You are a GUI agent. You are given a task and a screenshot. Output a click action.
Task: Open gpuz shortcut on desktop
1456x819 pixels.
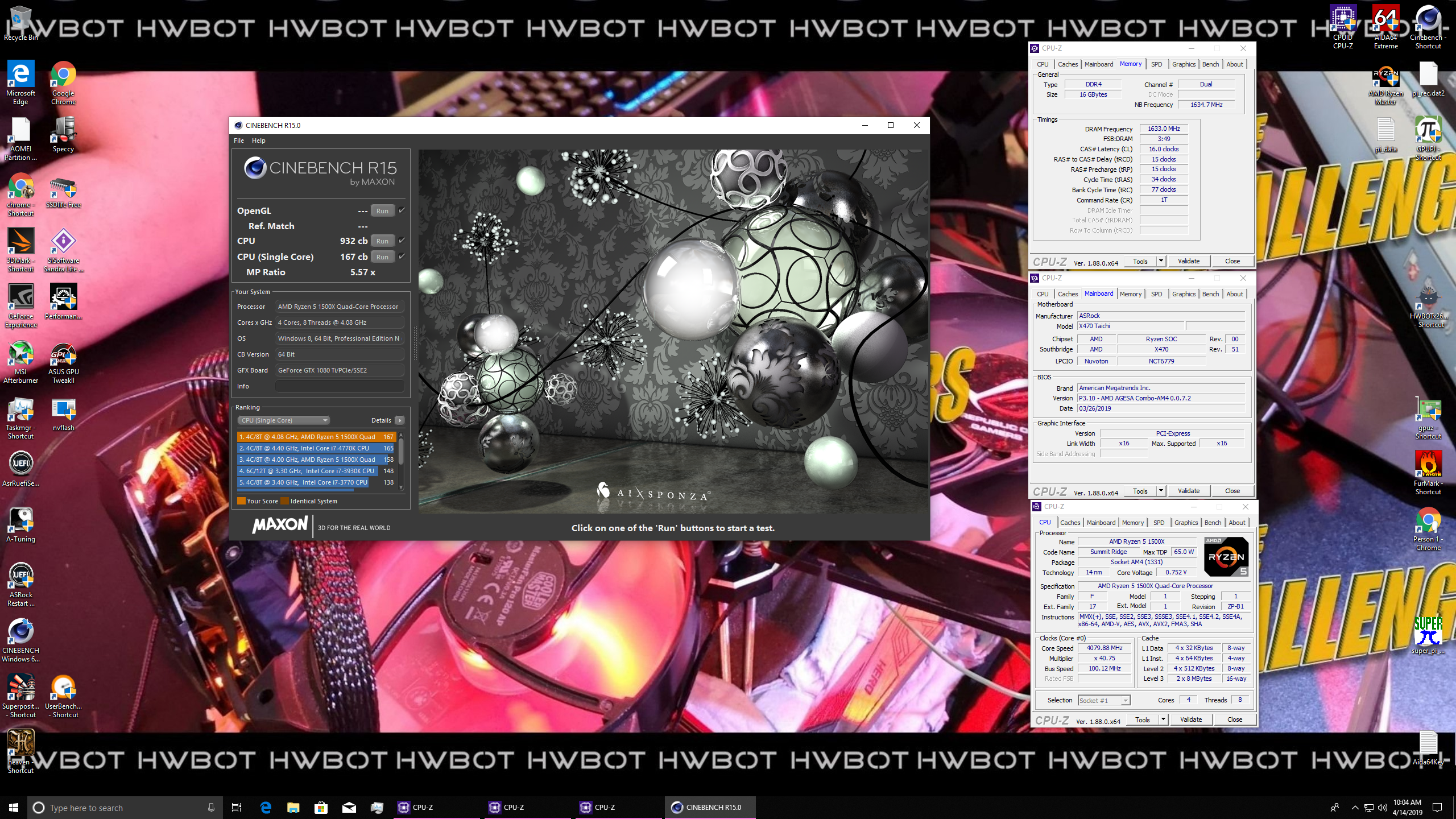click(x=1428, y=417)
